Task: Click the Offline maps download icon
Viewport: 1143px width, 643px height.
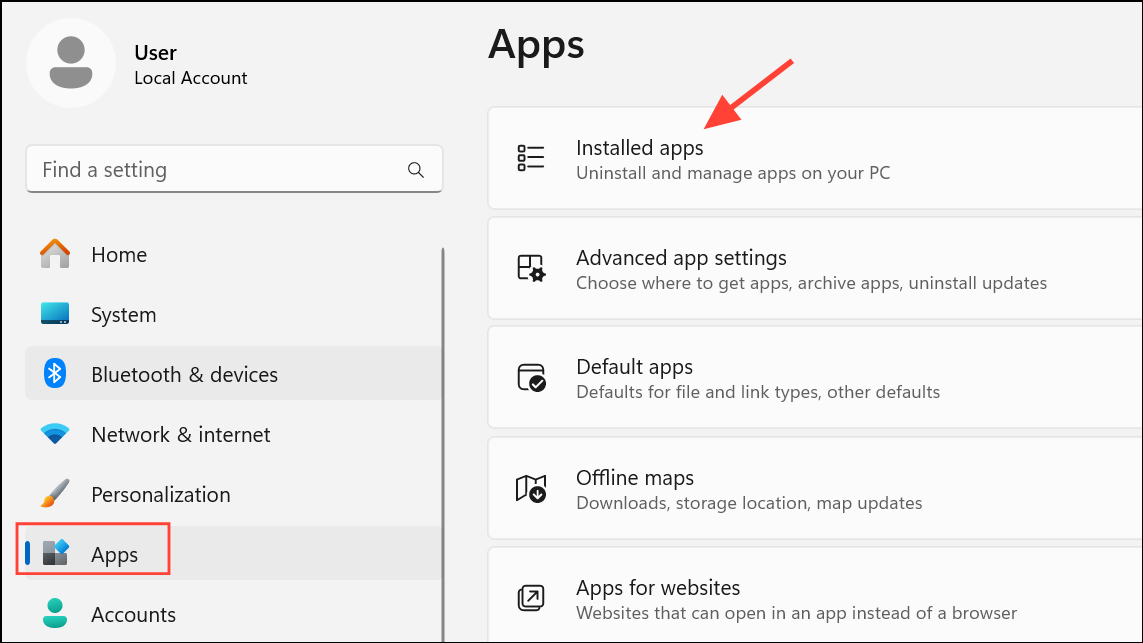Action: pyautogui.click(x=530, y=488)
